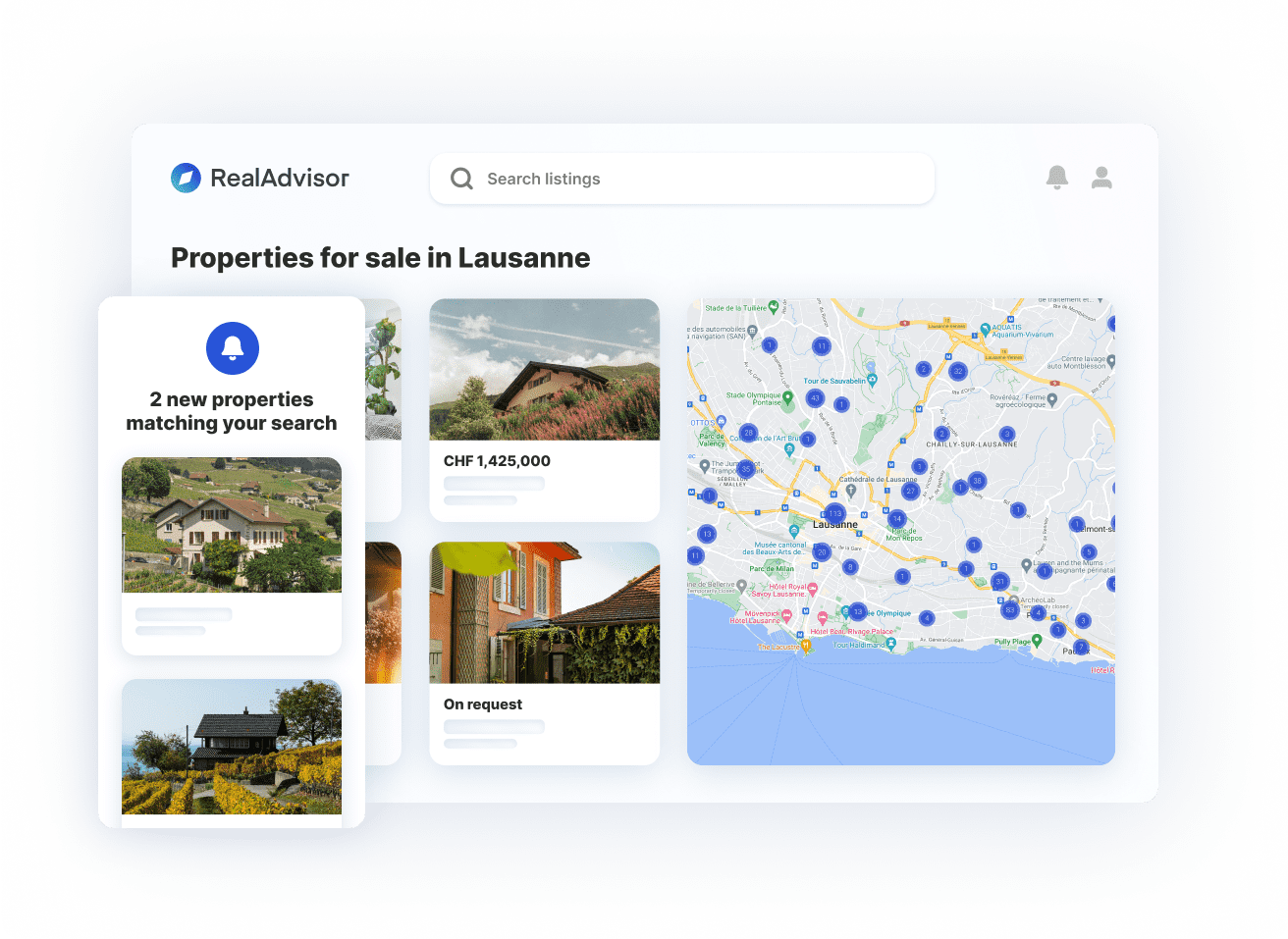
Task: Click the map cluster marker labeled 83
Action: [1009, 609]
